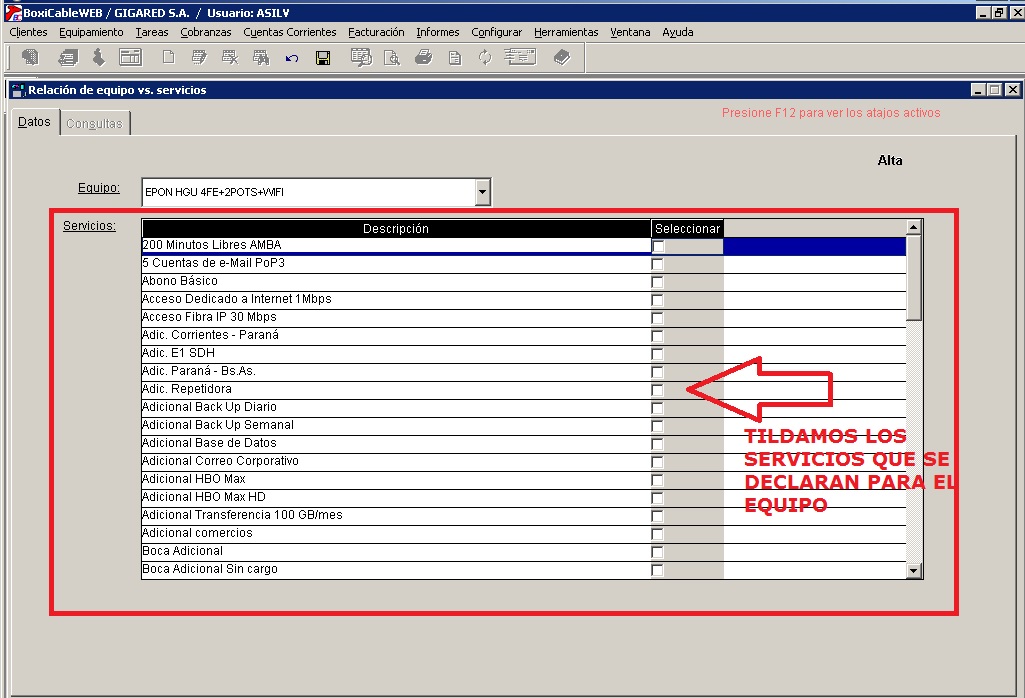Tick the Seleccionar checkbox for Abono Básico

pos(656,281)
